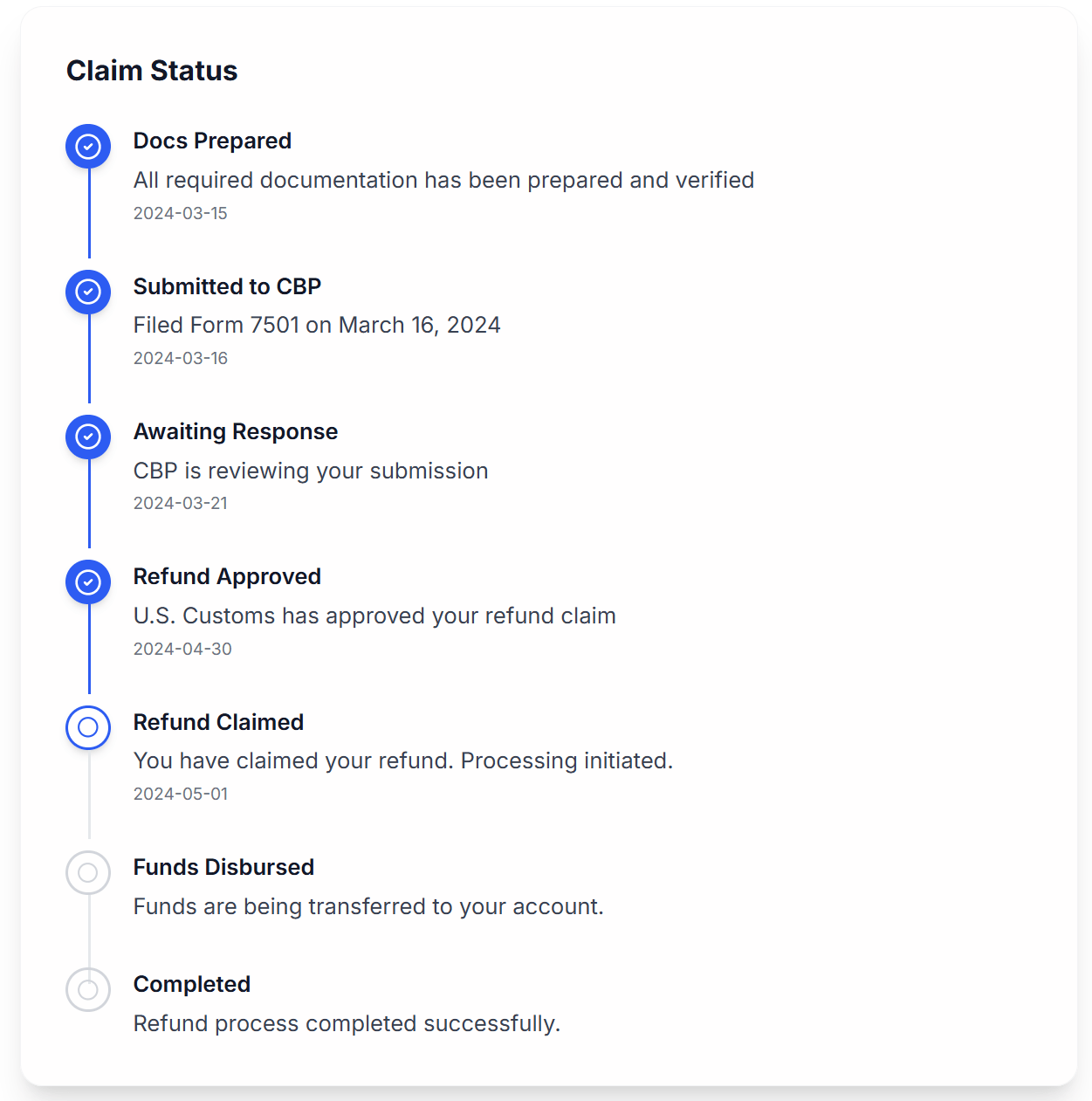
Task: Click the Refund Claimed step title
Action: [x=218, y=722]
